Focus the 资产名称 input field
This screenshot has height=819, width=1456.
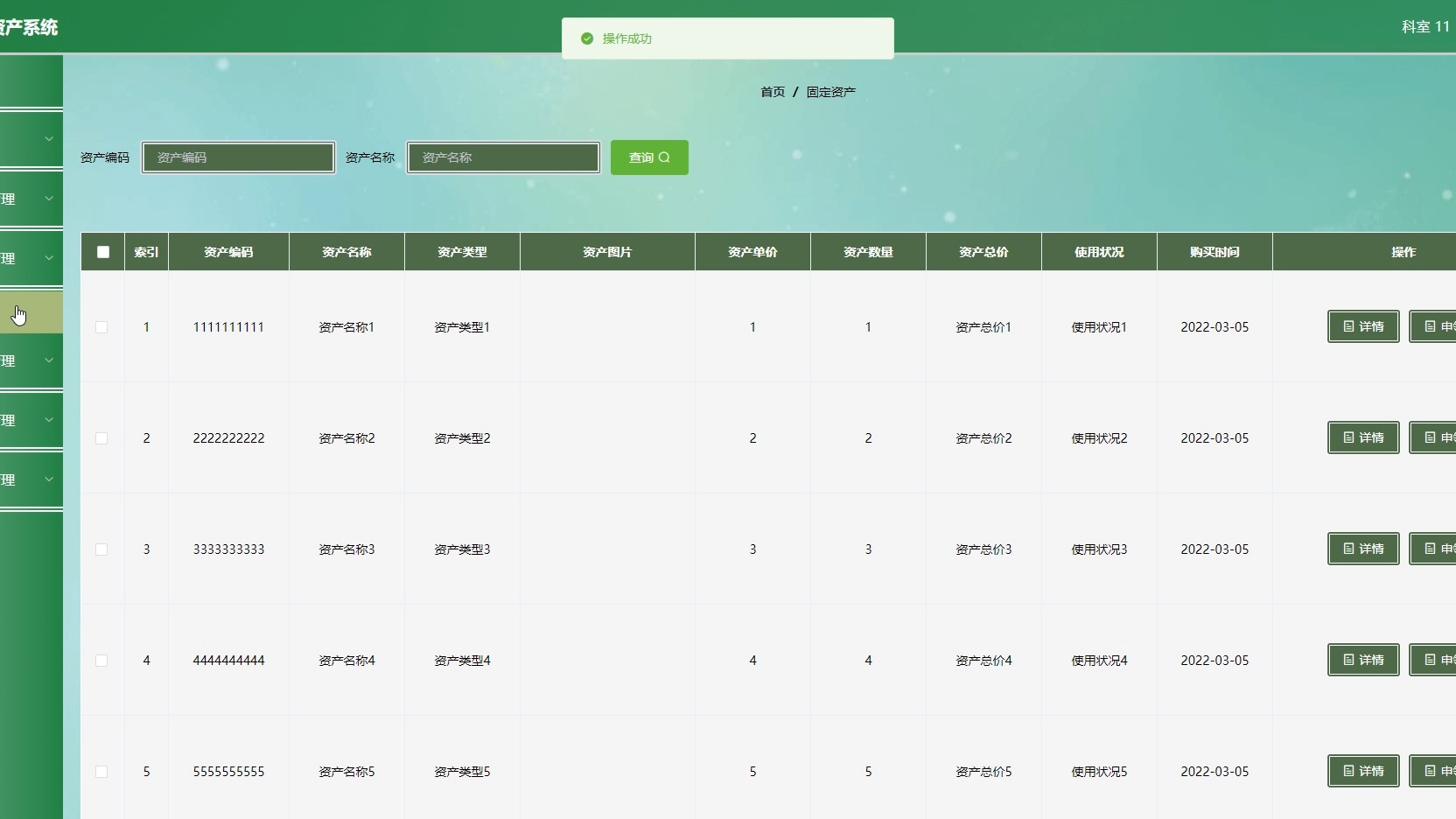(504, 157)
